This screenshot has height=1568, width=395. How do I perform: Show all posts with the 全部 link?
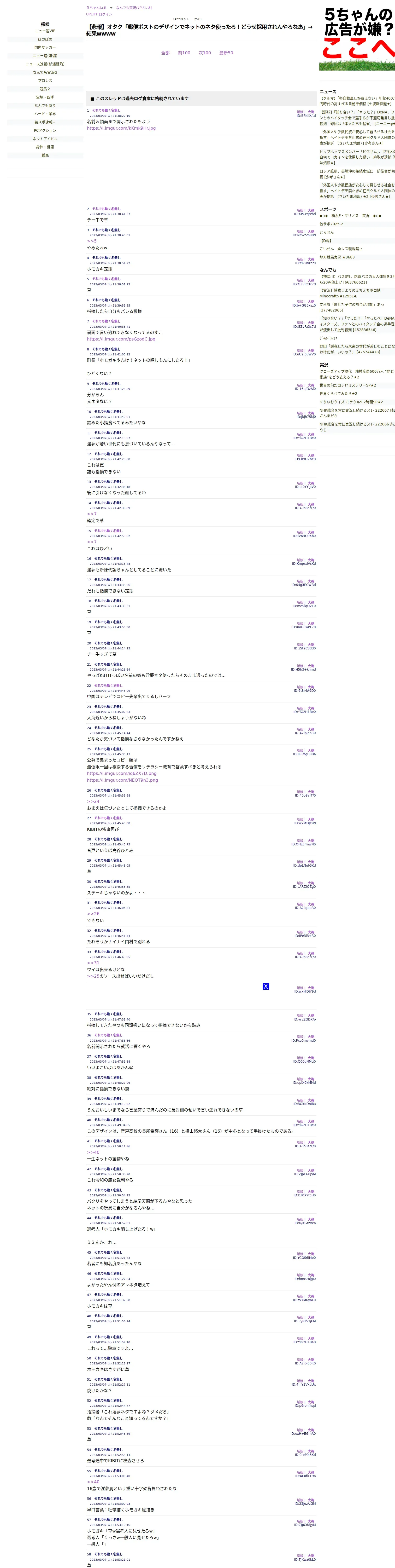[x=165, y=53]
